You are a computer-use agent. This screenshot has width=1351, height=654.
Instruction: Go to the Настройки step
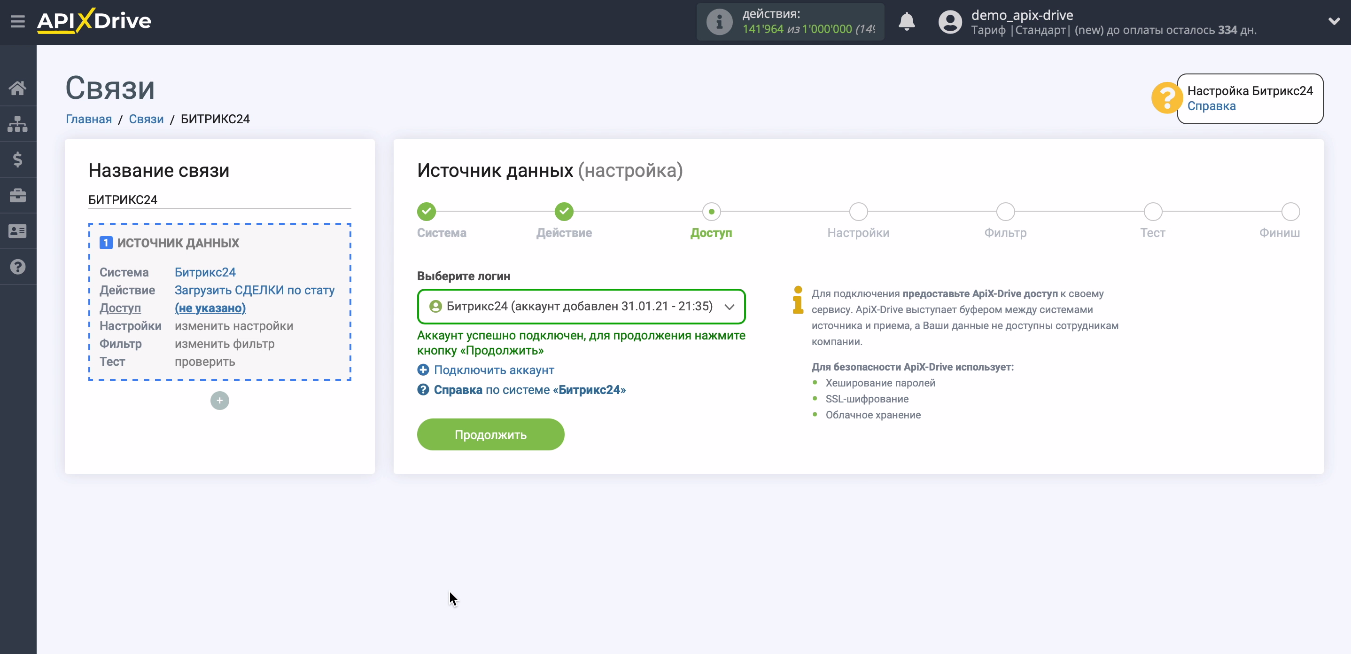(x=858, y=211)
